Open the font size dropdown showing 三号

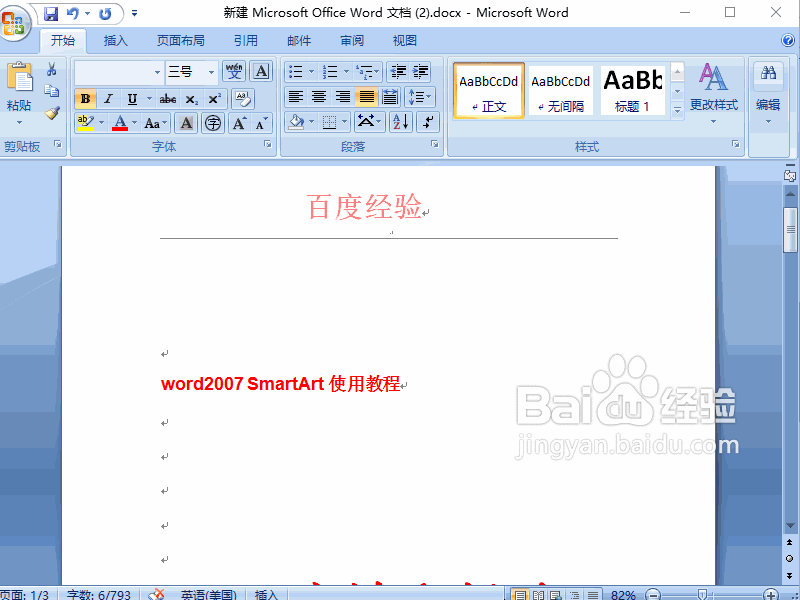coord(211,72)
